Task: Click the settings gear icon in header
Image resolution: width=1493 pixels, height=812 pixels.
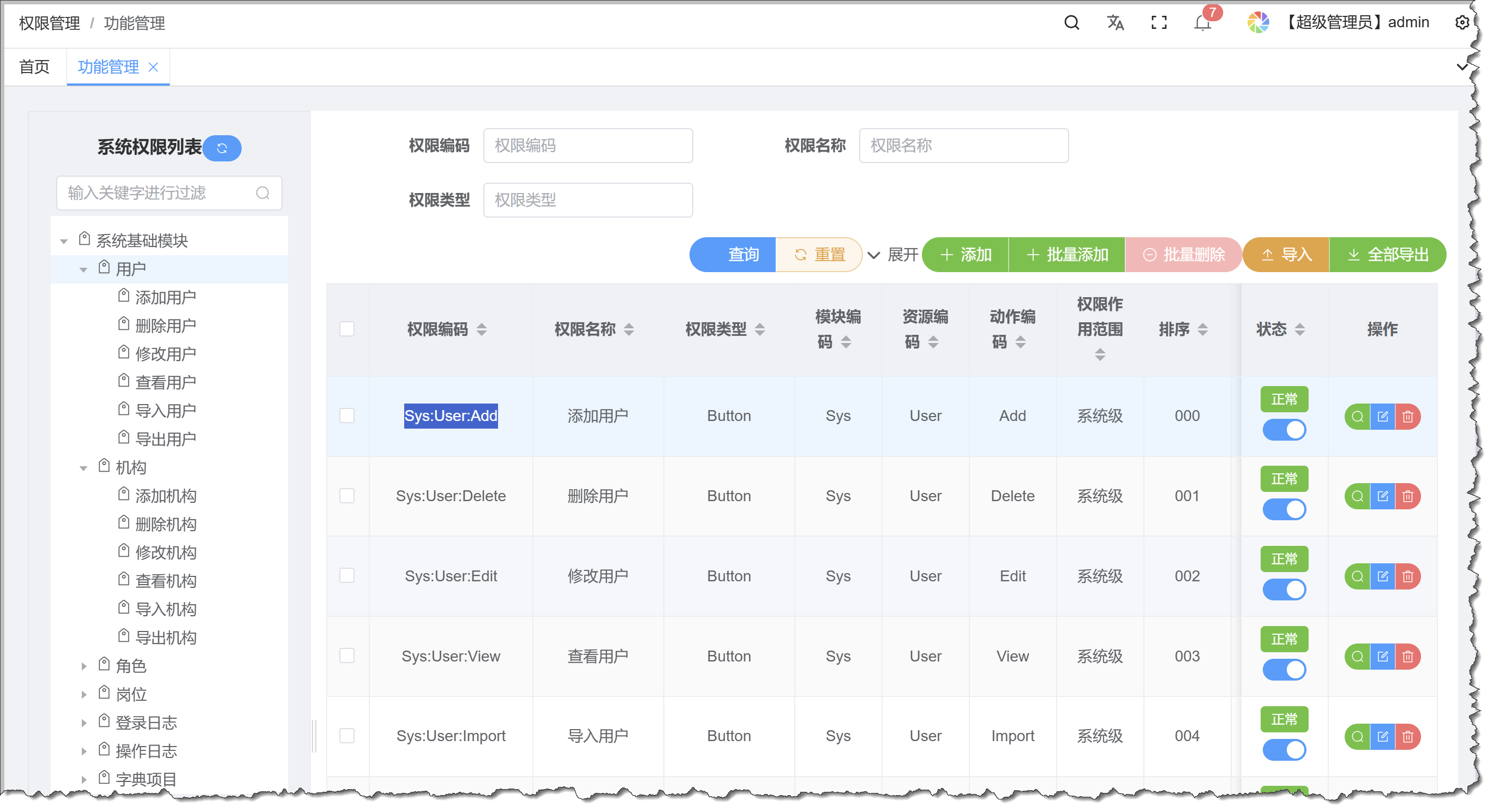Action: [x=1461, y=22]
